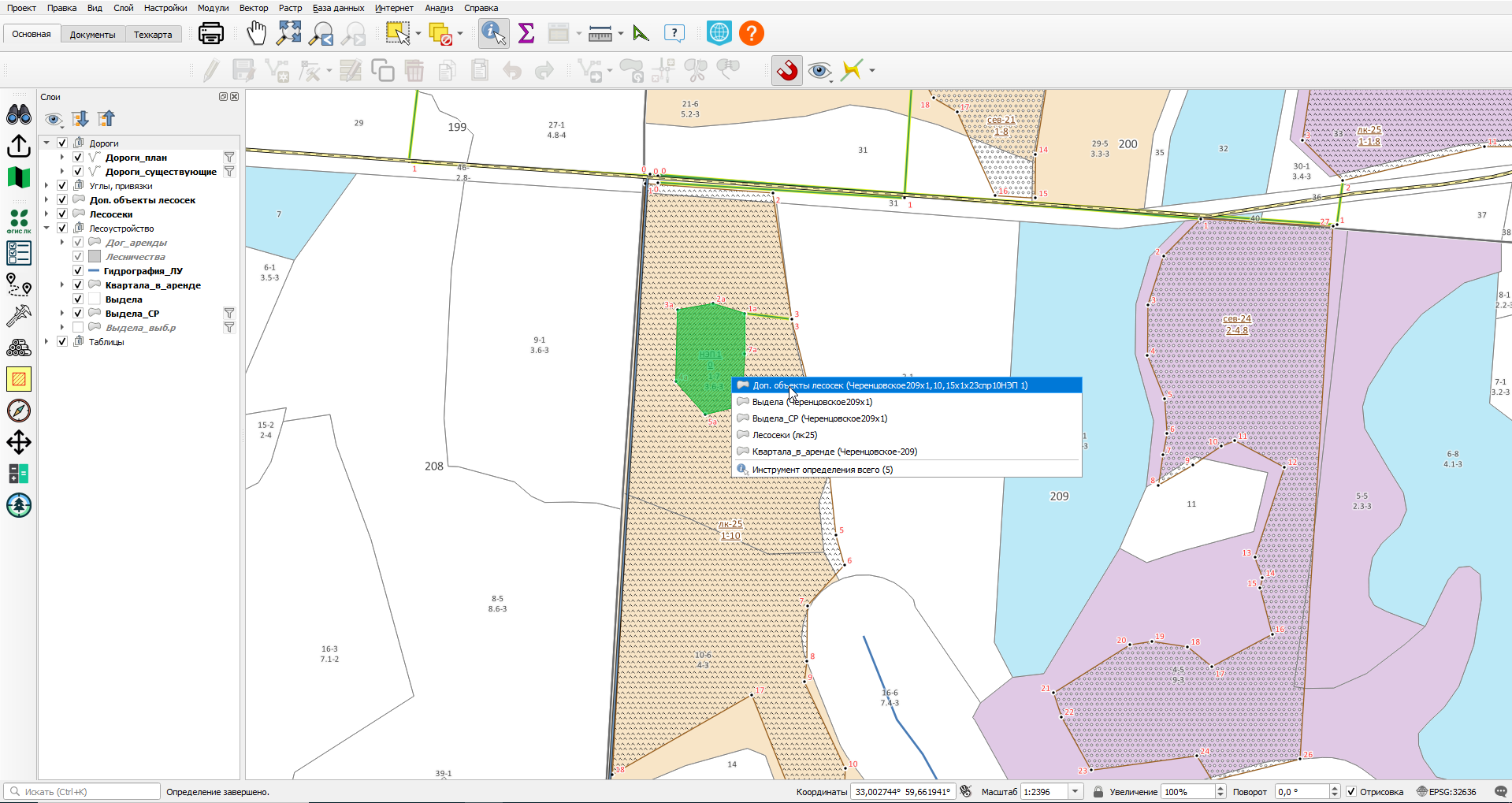Expand the Углы, привязки group
Viewport: 1512px width, 803px height.
pos(46,186)
